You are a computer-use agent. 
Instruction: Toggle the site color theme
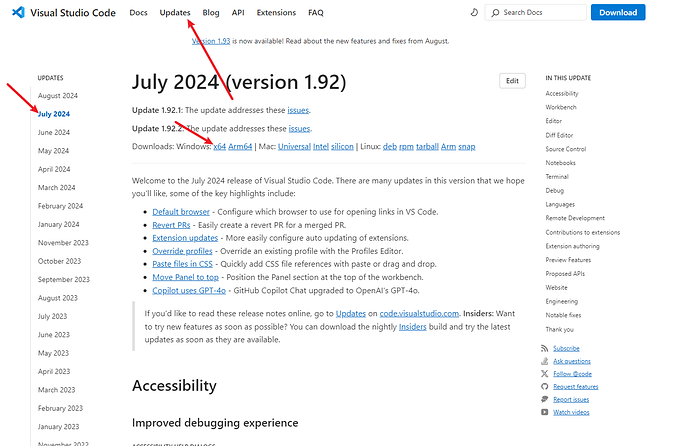coord(474,13)
